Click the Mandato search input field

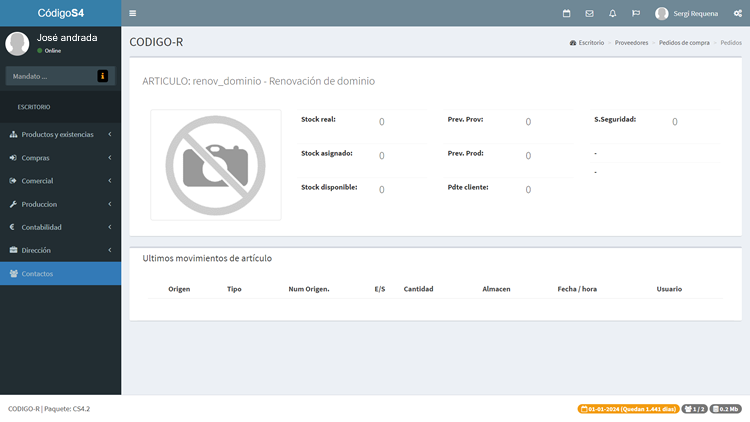click(x=50, y=76)
